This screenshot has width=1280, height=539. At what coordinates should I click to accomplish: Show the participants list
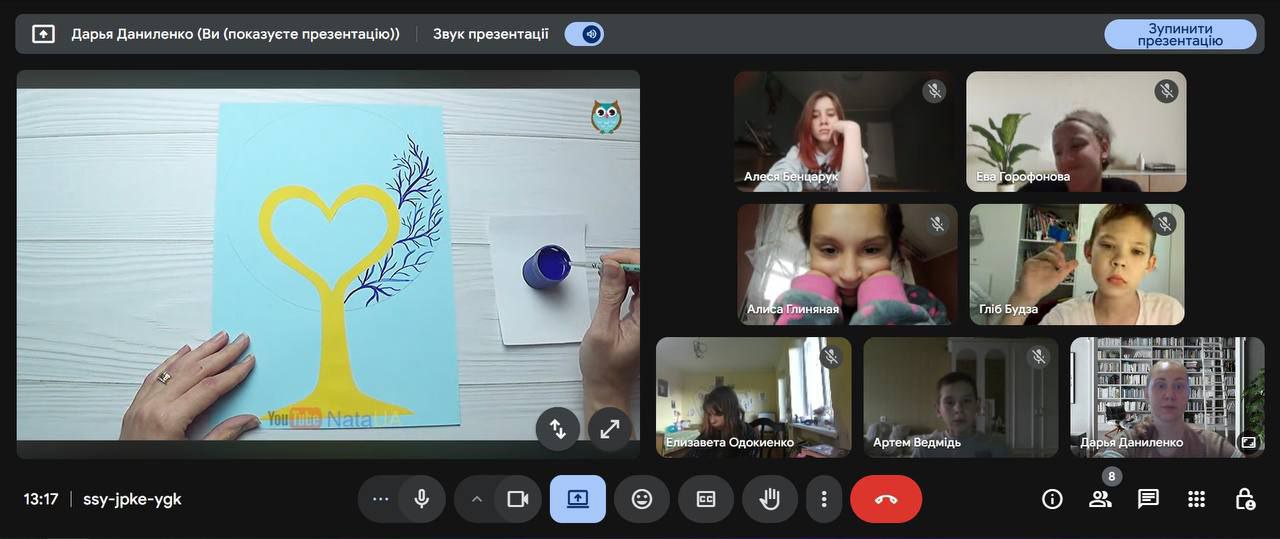coord(1100,499)
